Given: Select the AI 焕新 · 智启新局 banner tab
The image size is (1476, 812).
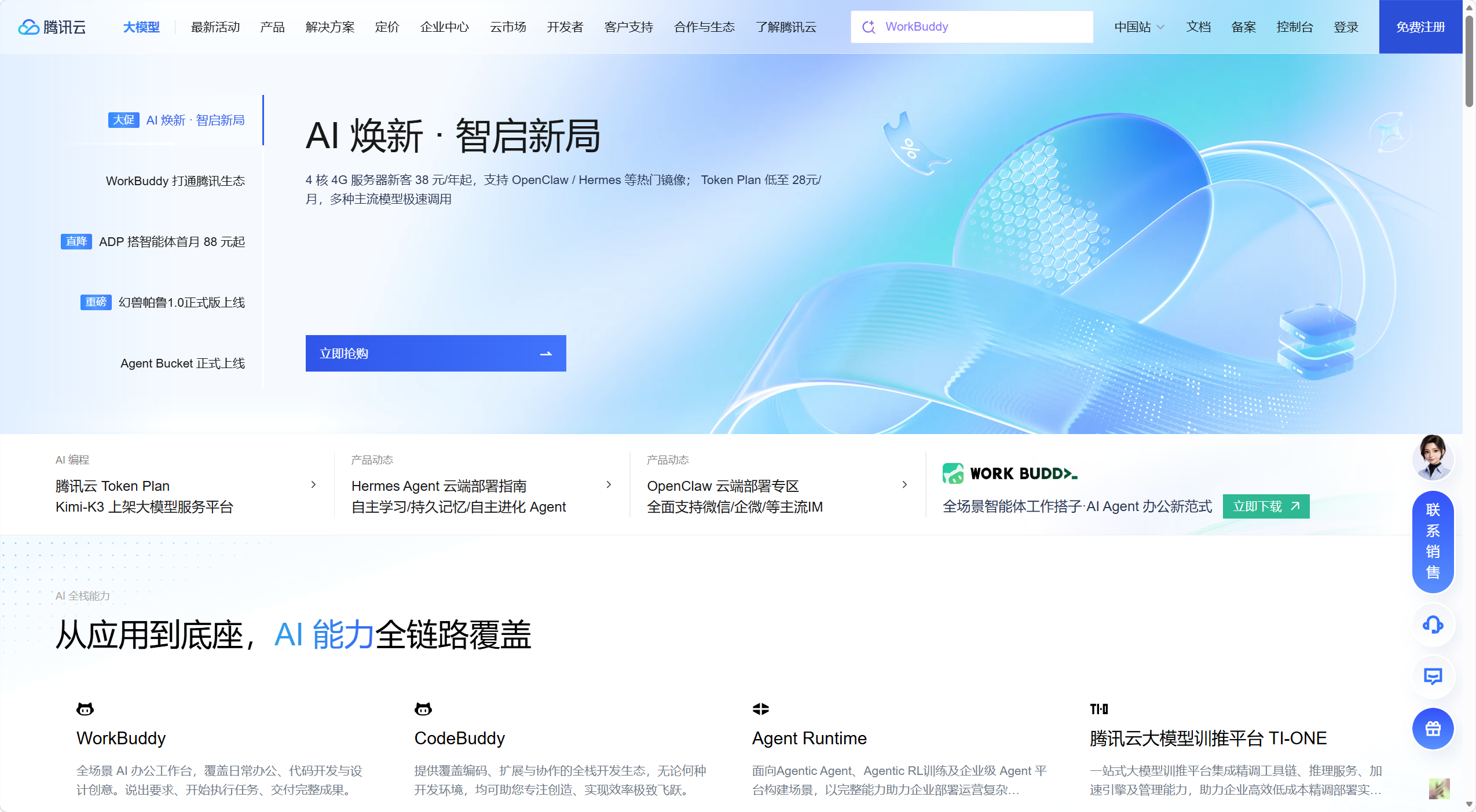Looking at the screenshot, I should (x=177, y=120).
